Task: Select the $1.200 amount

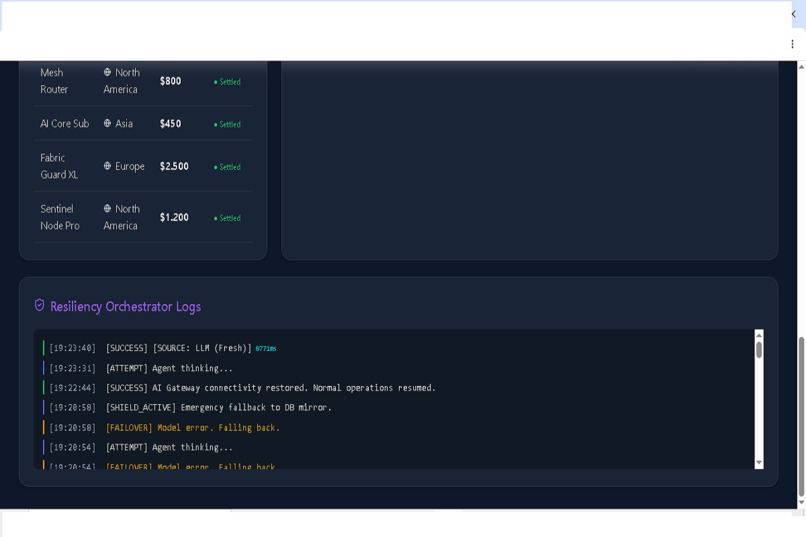Action: 174,217
